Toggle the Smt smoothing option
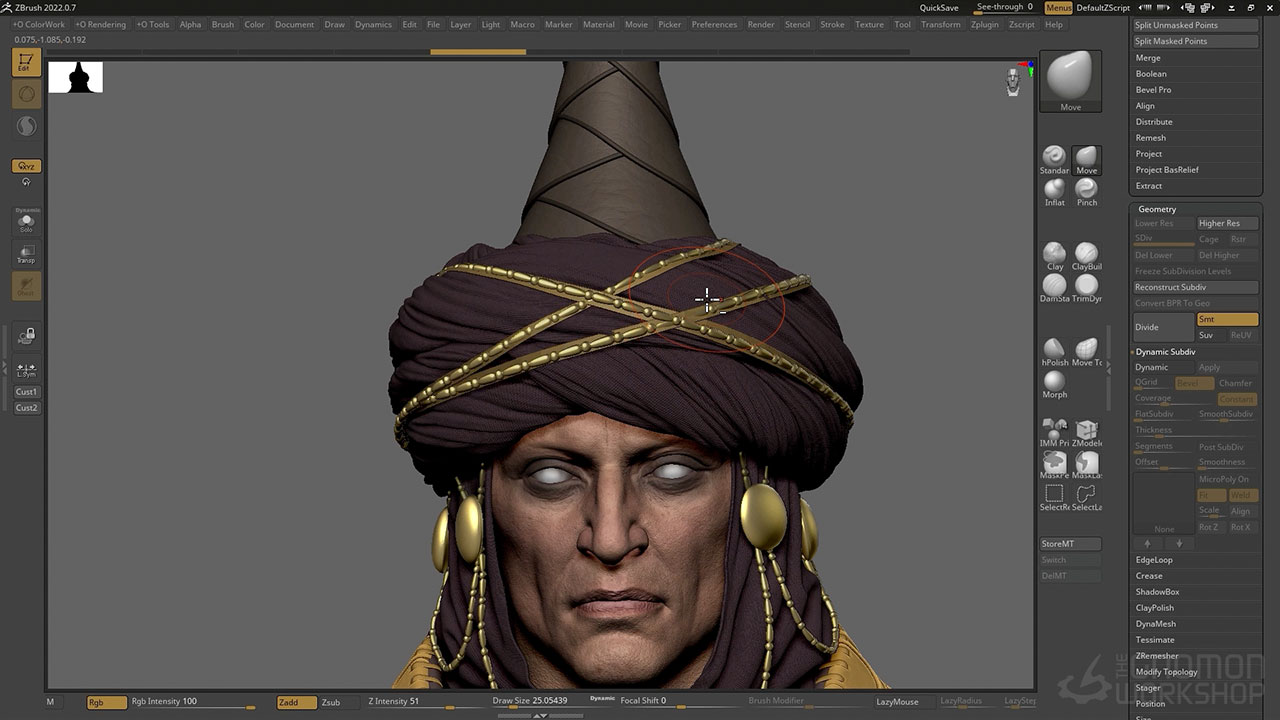1280x720 pixels. 1227,319
